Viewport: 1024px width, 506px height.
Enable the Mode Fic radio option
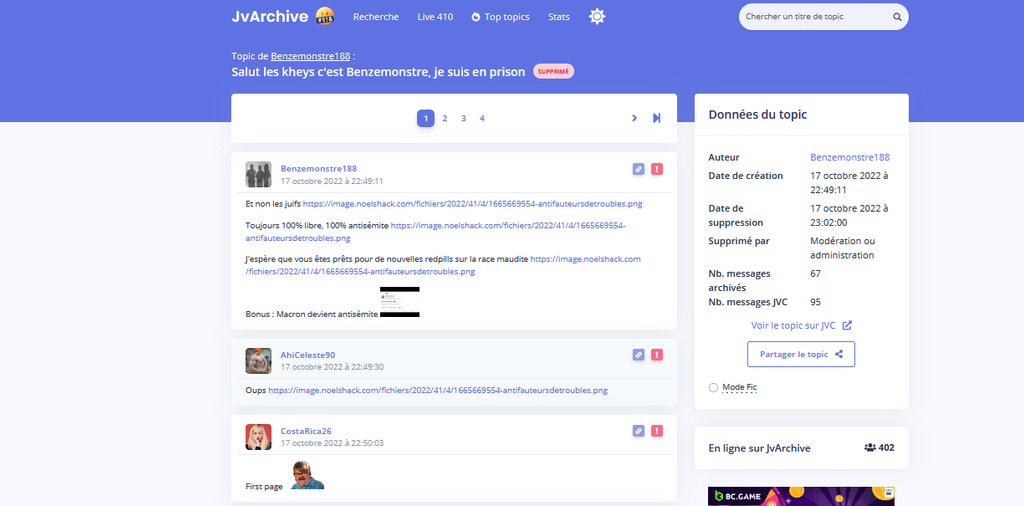[x=713, y=387]
